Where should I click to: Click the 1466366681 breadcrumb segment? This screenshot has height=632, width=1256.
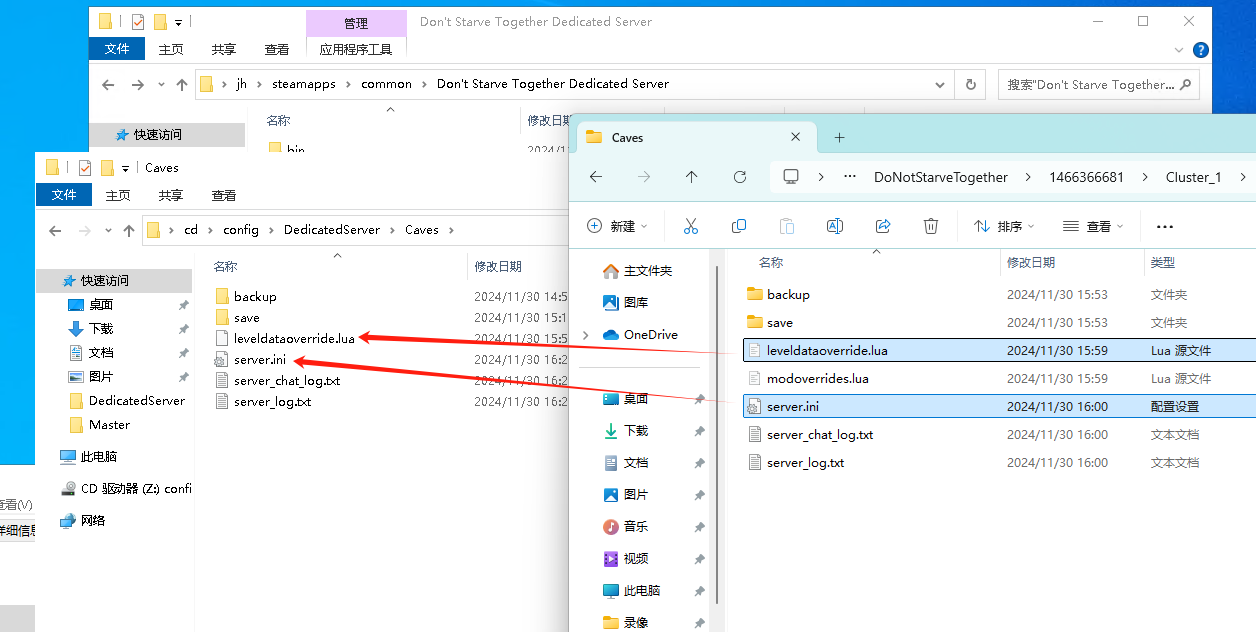tap(1086, 177)
